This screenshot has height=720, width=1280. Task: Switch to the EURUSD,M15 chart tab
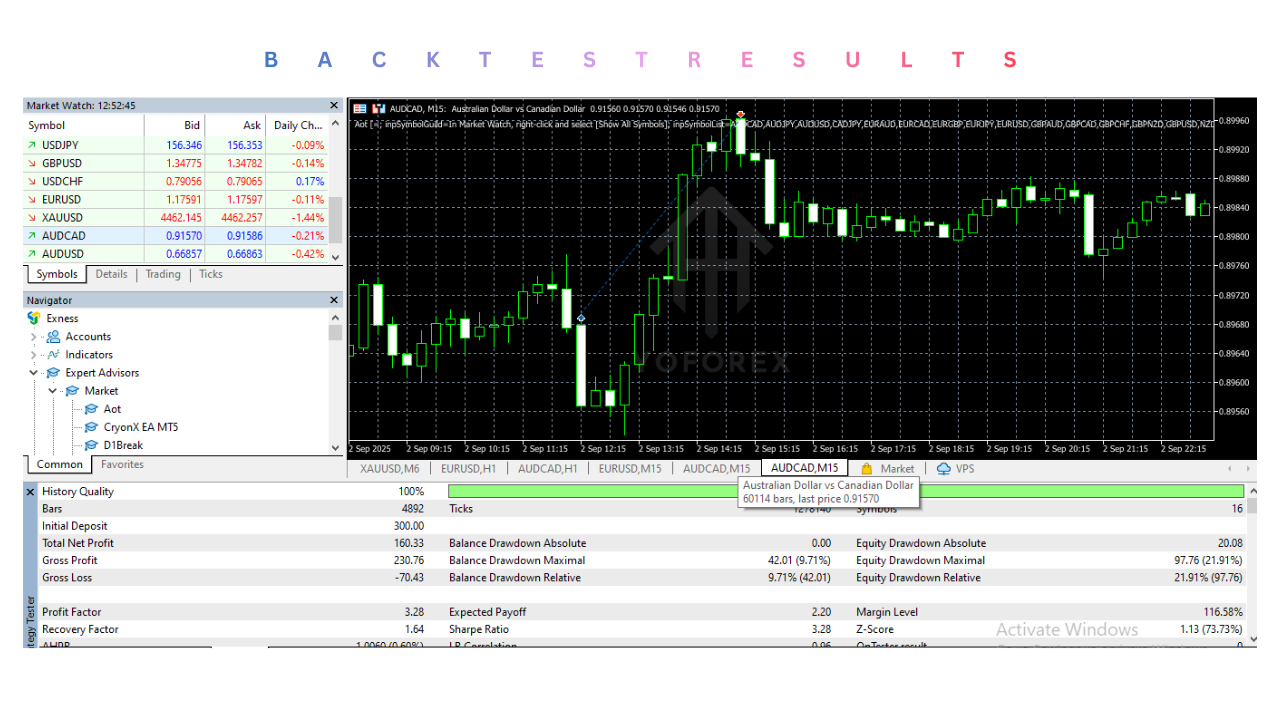[x=629, y=468]
